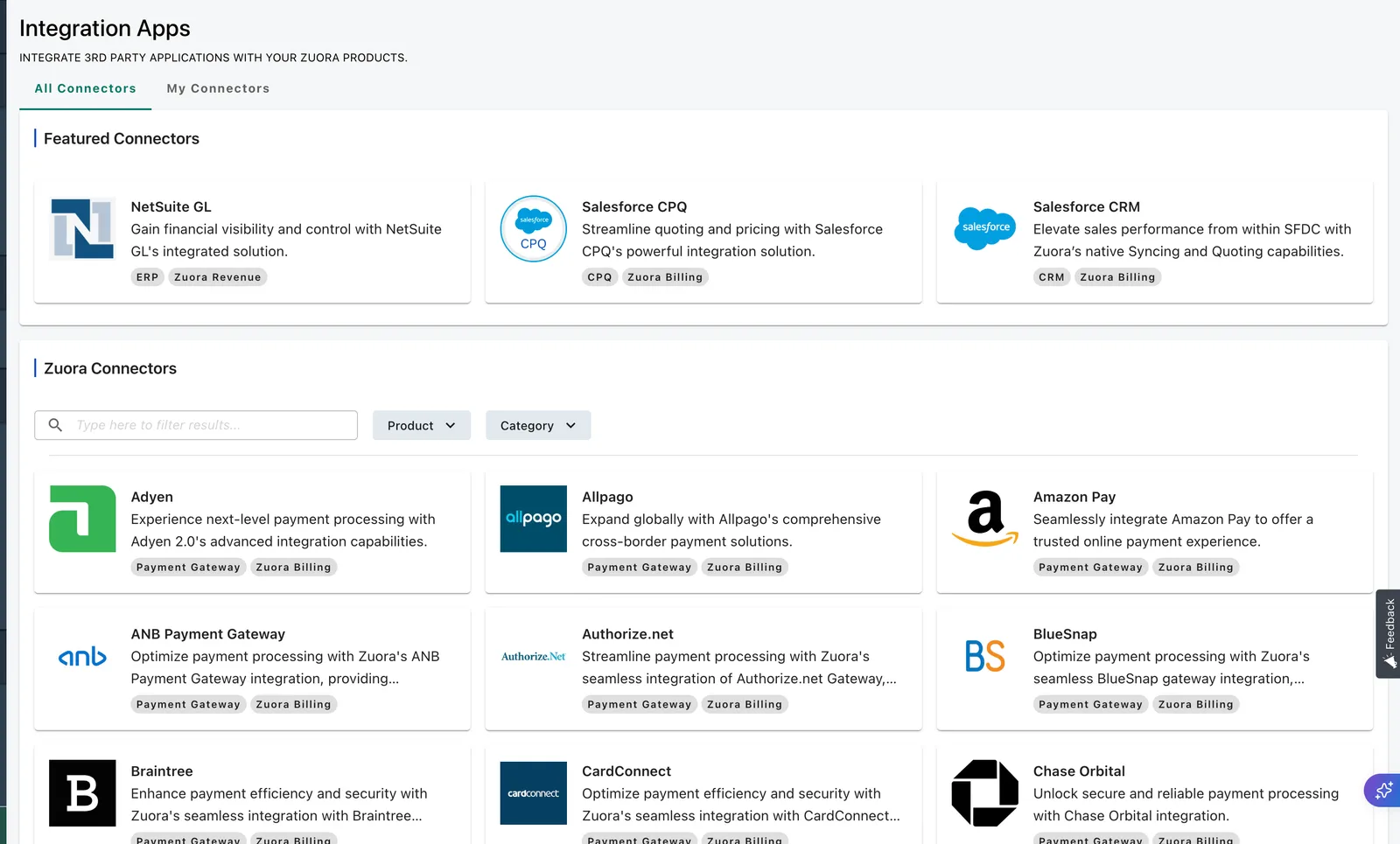
Task: Click the Authorize.Net logo
Action: pyautogui.click(x=534, y=656)
